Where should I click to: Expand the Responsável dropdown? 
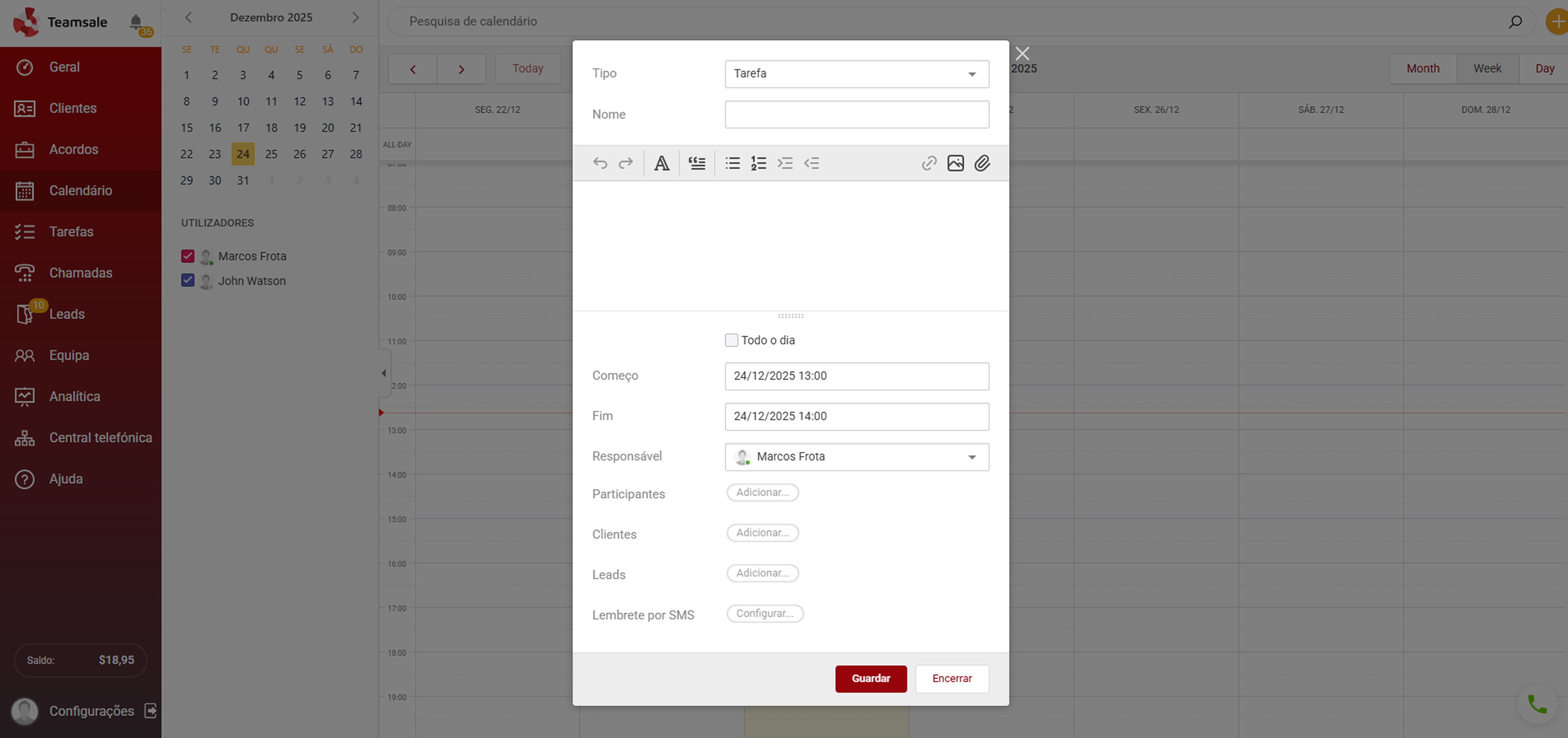coord(857,457)
